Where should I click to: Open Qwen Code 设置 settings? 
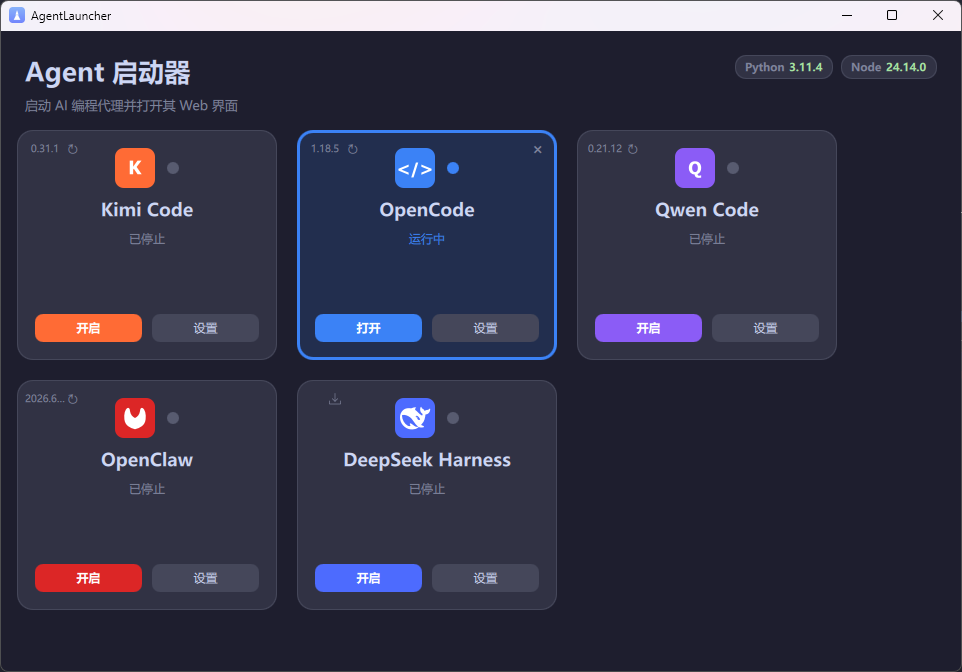765,328
